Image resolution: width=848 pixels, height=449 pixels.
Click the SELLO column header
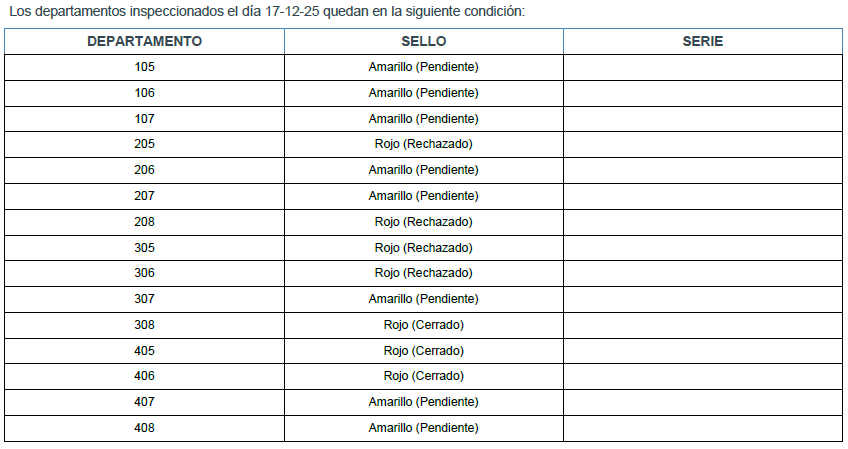coord(423,41)
